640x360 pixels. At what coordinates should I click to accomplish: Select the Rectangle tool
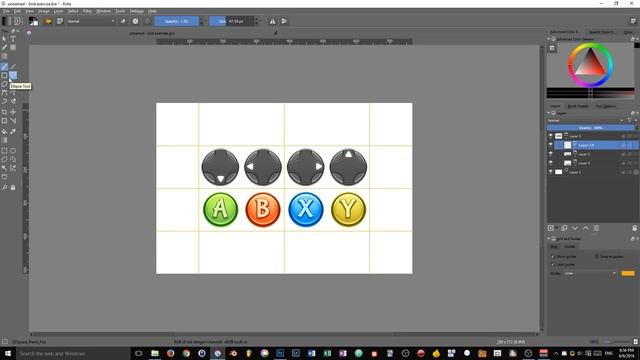point(4,76)
